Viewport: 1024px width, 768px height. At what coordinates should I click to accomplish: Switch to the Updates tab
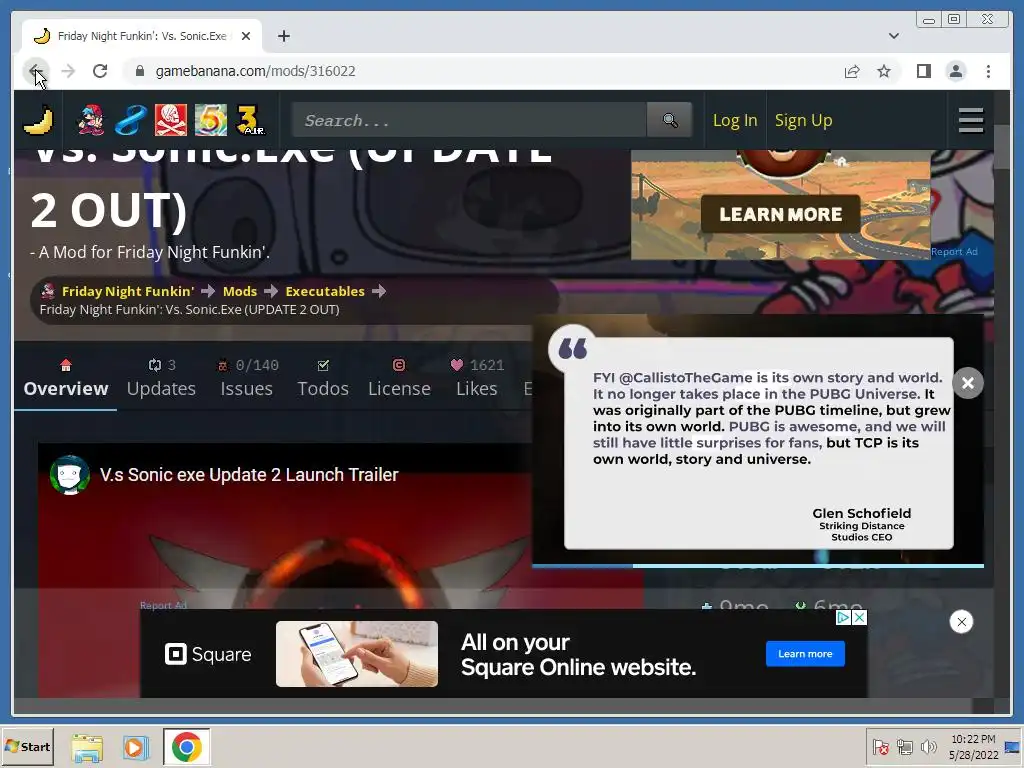(x=161, y=379)
